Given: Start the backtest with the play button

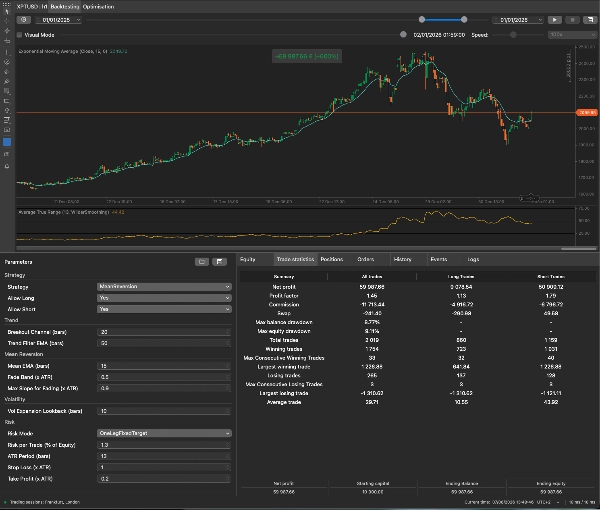Looking at the screenshot, I should [554, 20].
